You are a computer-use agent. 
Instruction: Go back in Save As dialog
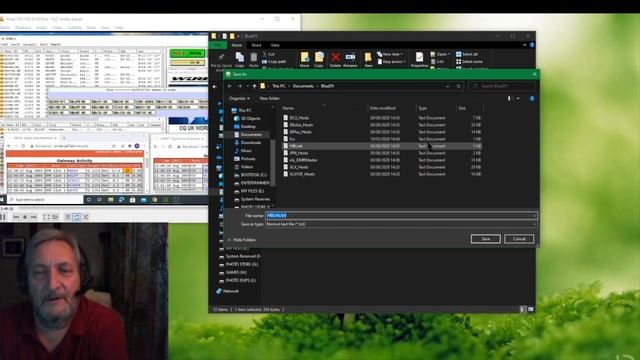(x=230, y=86)
